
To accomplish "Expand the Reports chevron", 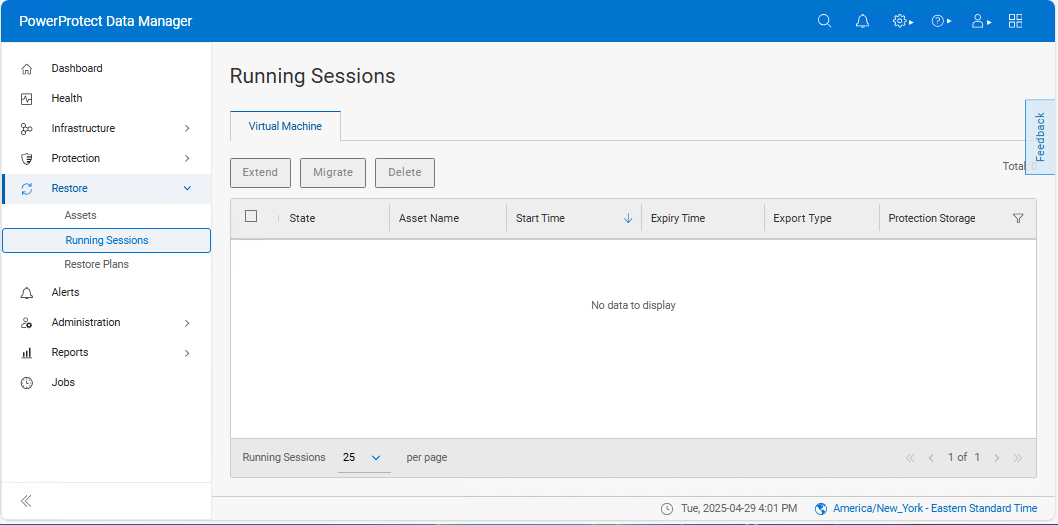I will click(x=188, y=353).
